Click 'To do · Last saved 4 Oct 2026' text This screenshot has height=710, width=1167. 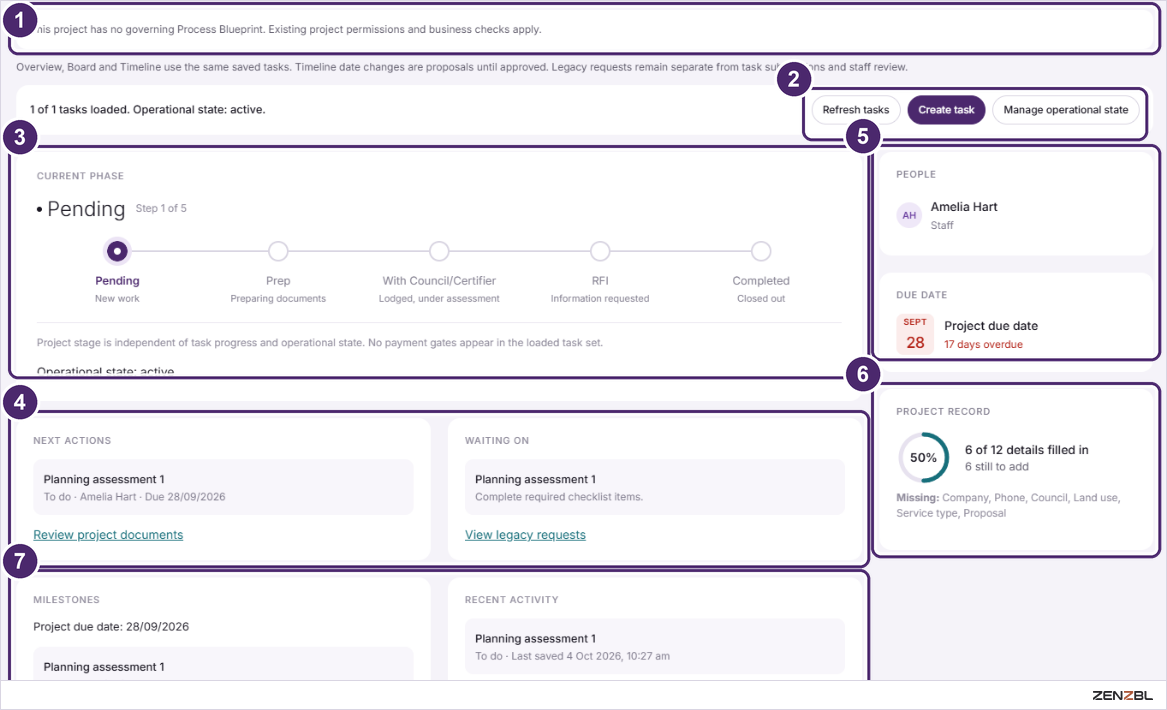[x=572, y=656]
